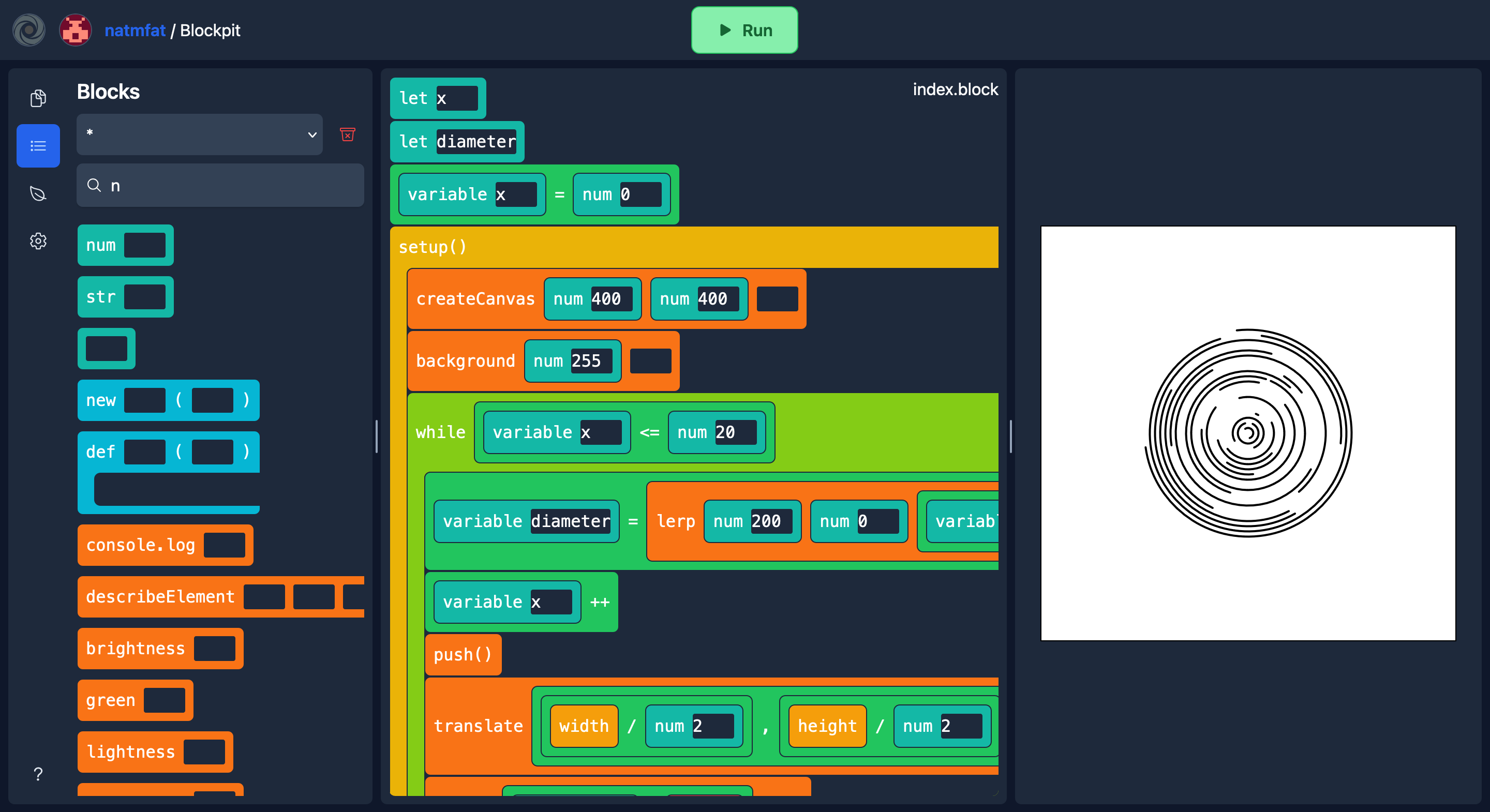Expand the block category dropdown
The width and height of the screenshot is (1490, 812).
pyautogui.click(x=200, y=134)
